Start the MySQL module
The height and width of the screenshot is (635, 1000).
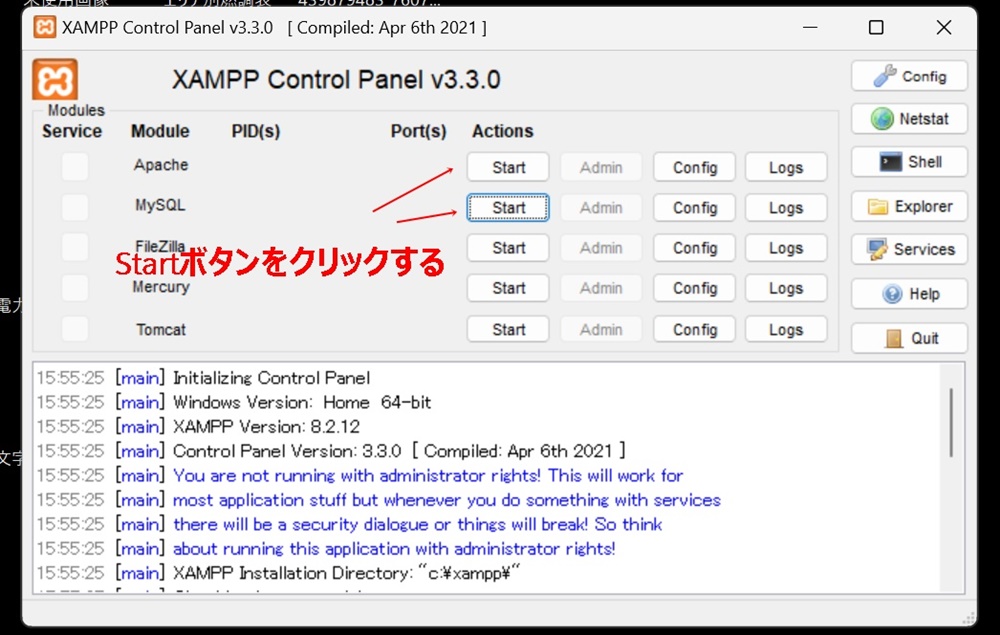tap(508, 208)
